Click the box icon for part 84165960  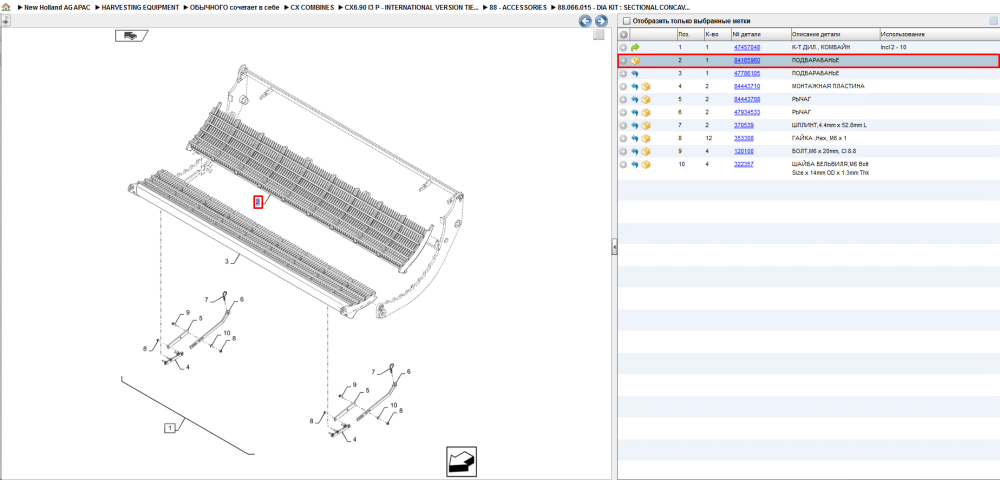(x=635, y=61)
